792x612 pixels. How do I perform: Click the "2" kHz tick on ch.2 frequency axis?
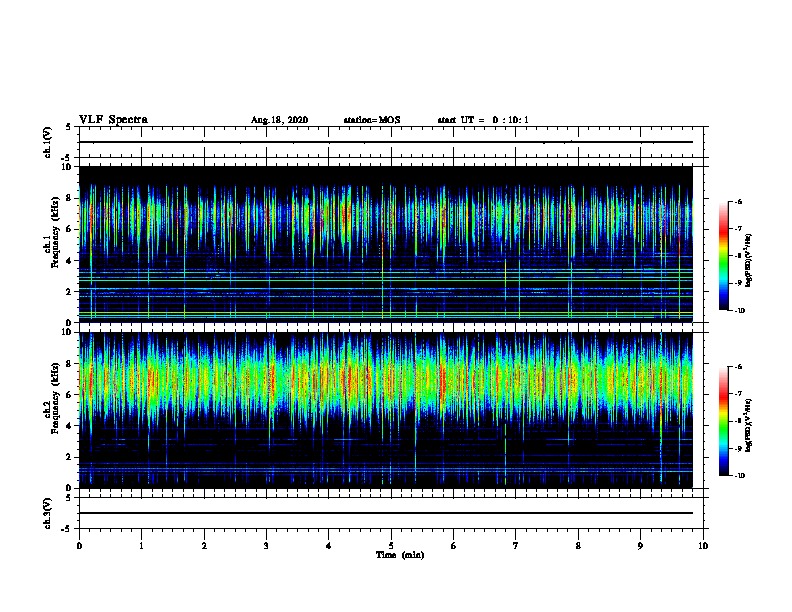coord(70,457)
